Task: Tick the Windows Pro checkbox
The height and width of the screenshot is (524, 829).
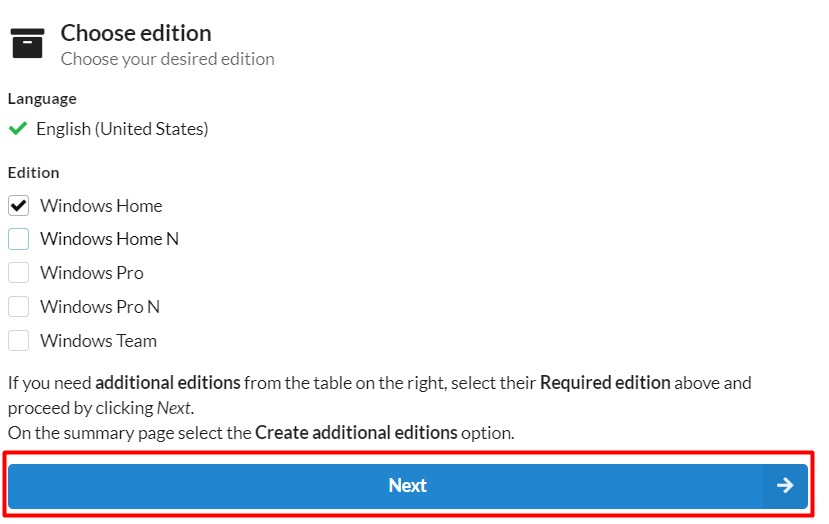Action: tap(18, 273)
